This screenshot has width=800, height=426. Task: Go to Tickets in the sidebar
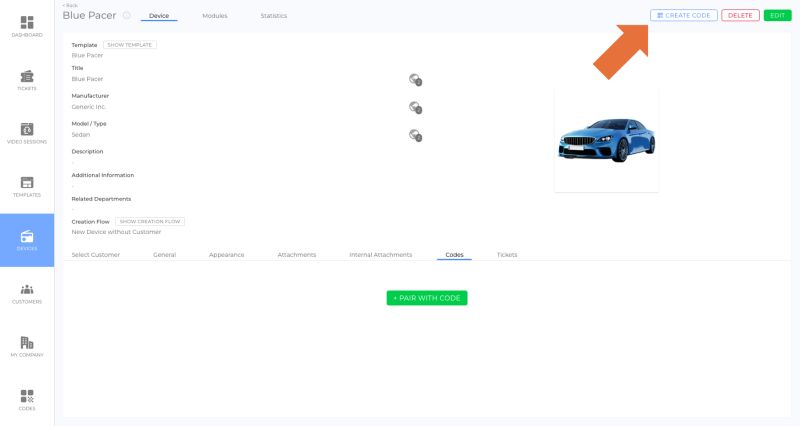pos(27,80)
